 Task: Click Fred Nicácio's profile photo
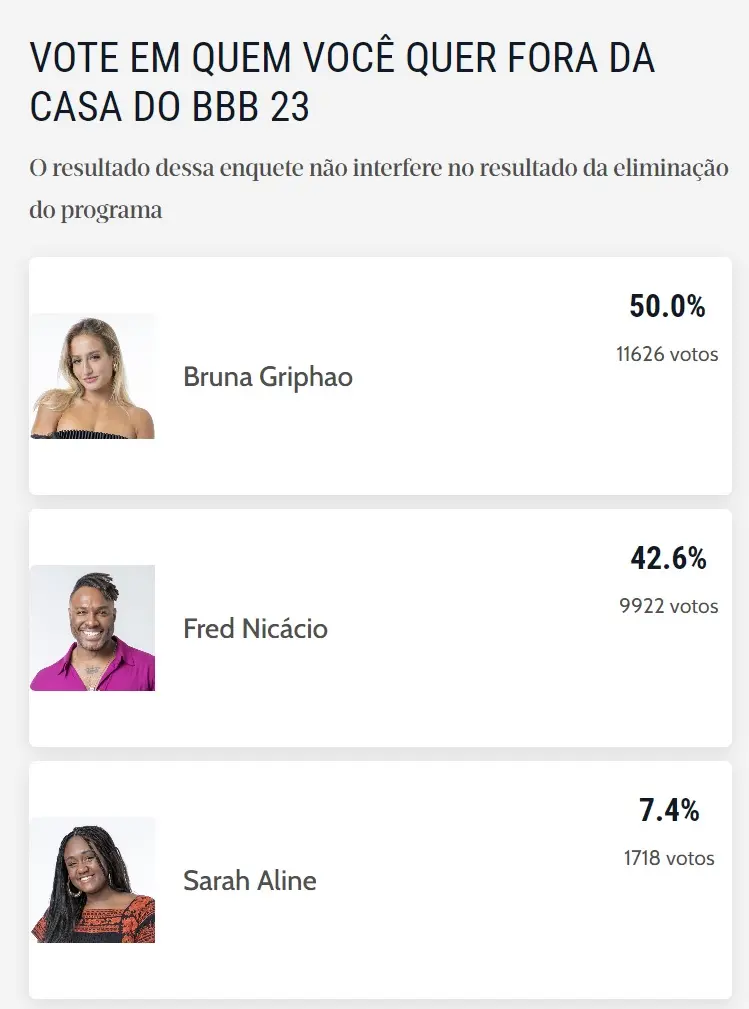tap(92, 627)
